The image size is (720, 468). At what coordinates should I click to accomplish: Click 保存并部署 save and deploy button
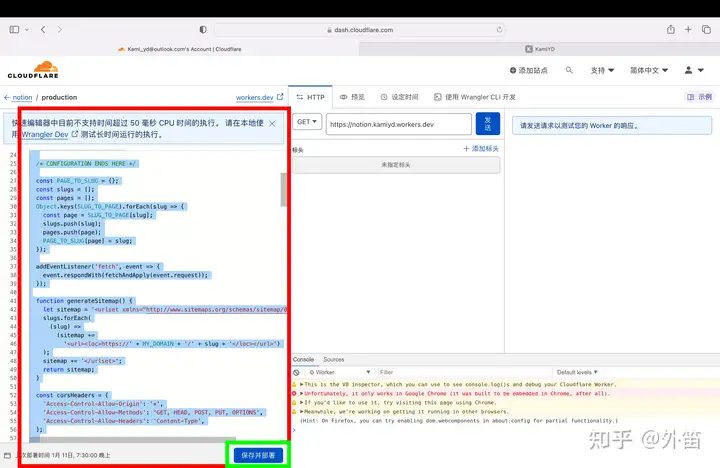[258, 456]
